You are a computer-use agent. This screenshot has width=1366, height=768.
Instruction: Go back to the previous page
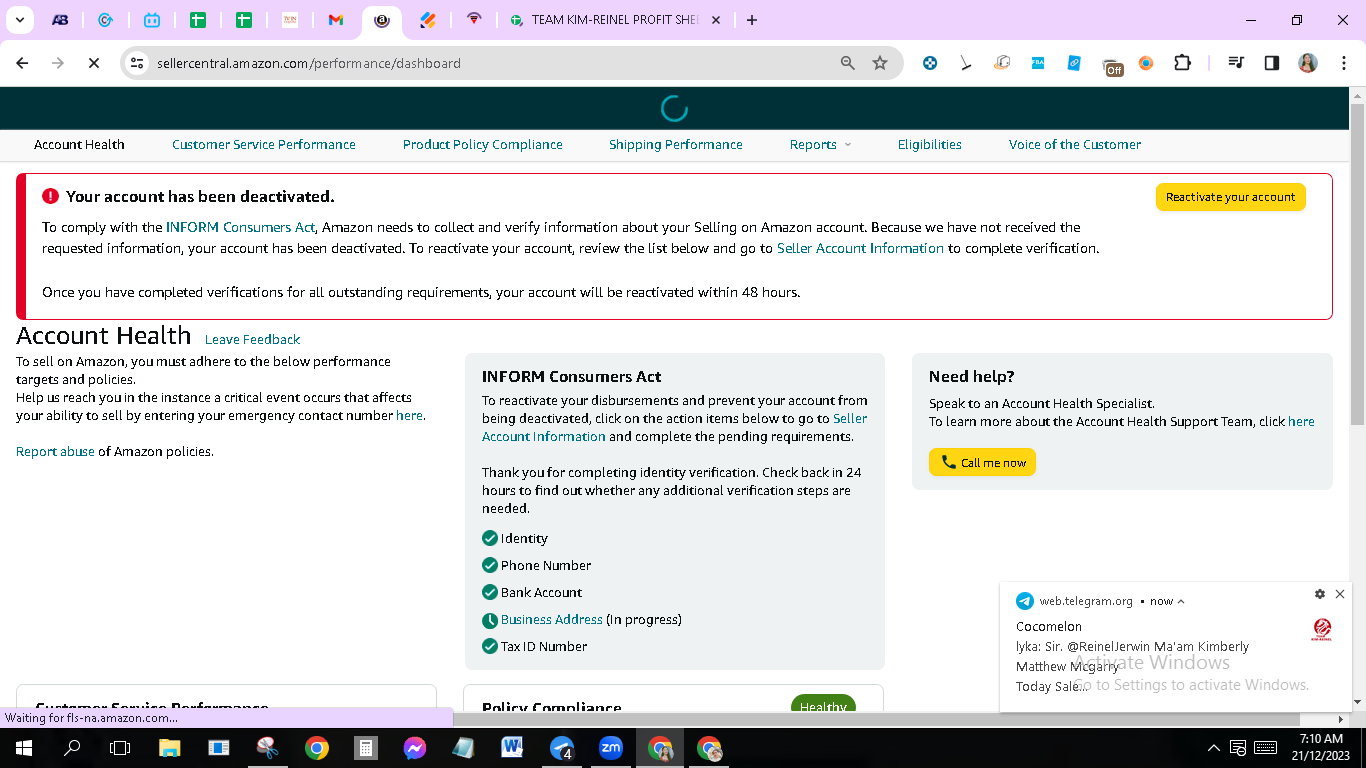pyautogui.click(x=23, y=63)
